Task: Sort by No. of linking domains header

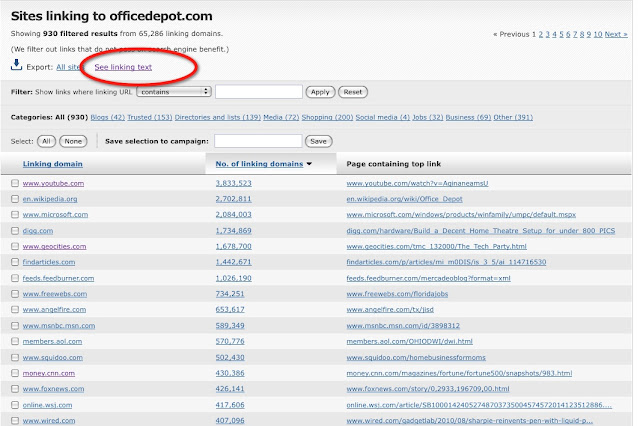Action: click(259, 164)
